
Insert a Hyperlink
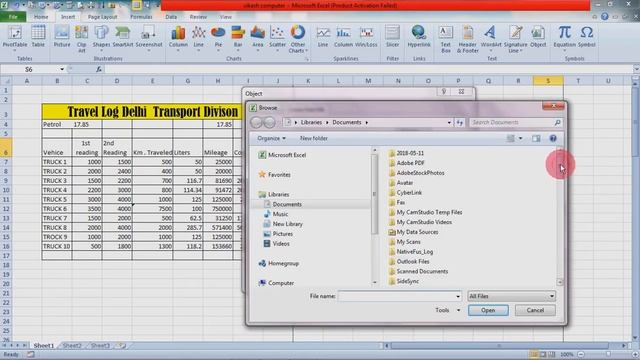tap(419, 37)
